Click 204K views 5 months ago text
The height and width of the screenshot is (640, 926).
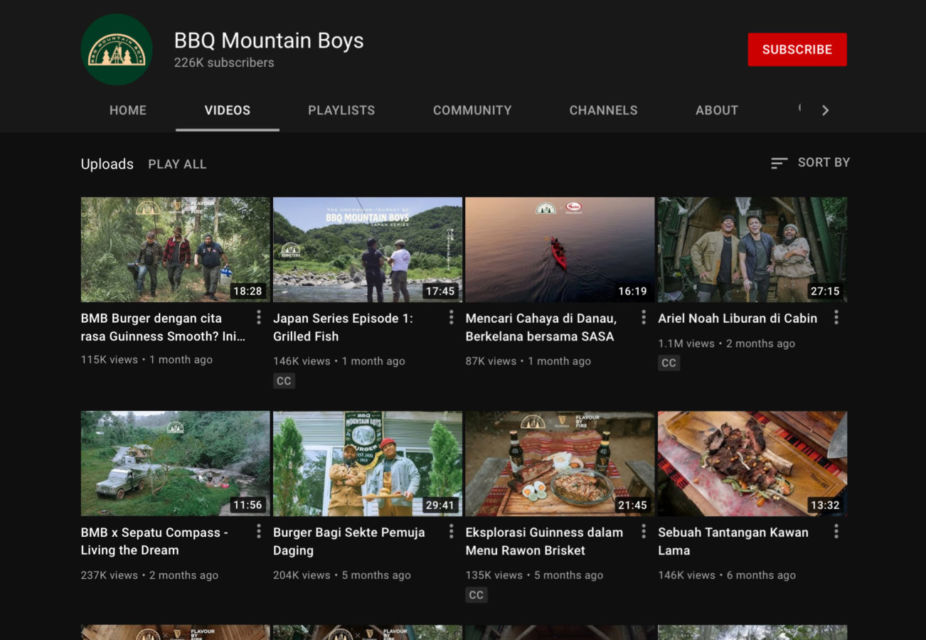342,575
